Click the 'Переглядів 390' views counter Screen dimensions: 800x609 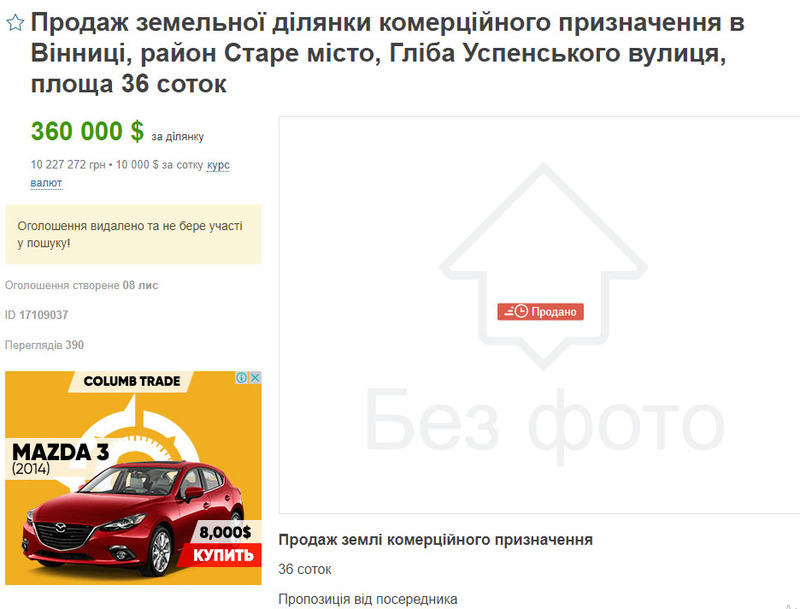[44, 345]
